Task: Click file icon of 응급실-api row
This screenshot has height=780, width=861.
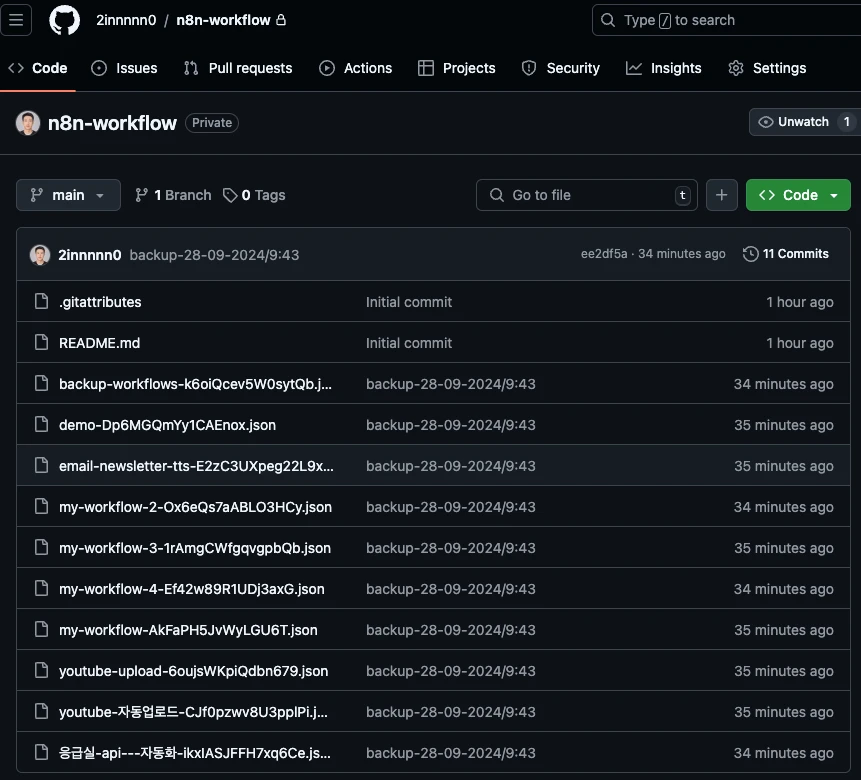Action: pyautogui.click(x=41, y=753)
